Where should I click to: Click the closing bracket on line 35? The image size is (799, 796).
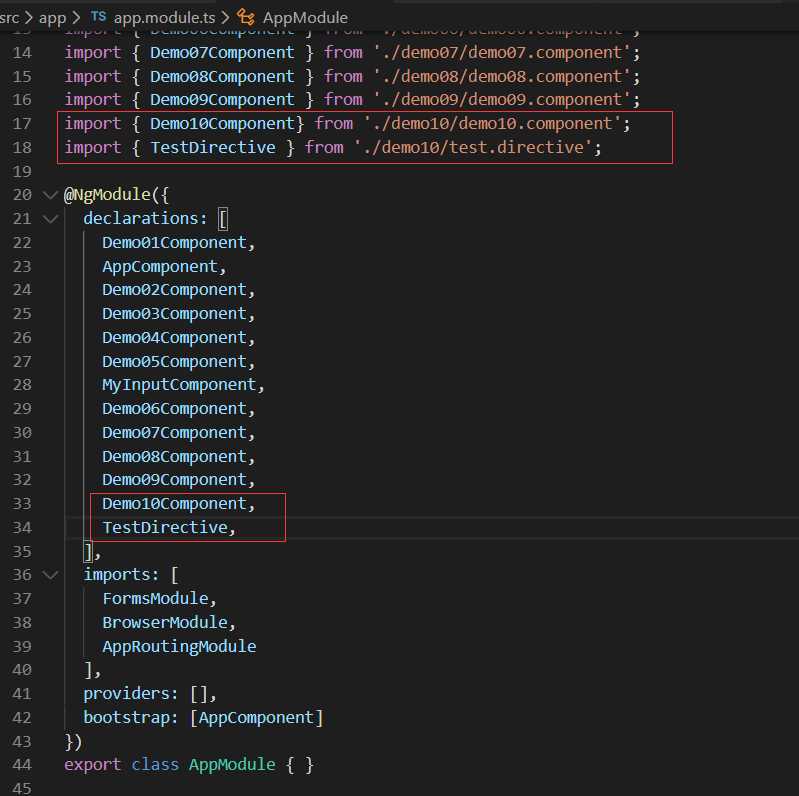pos(89,552)
